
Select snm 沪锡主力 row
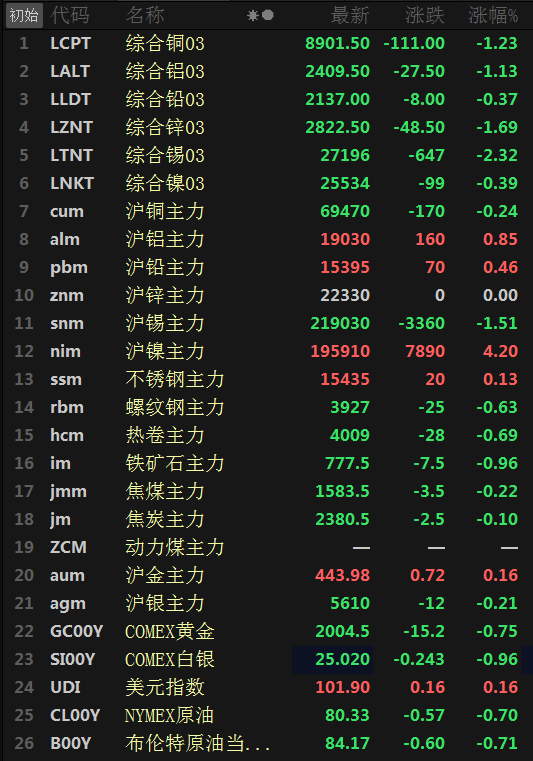click(x=266, y=323)
